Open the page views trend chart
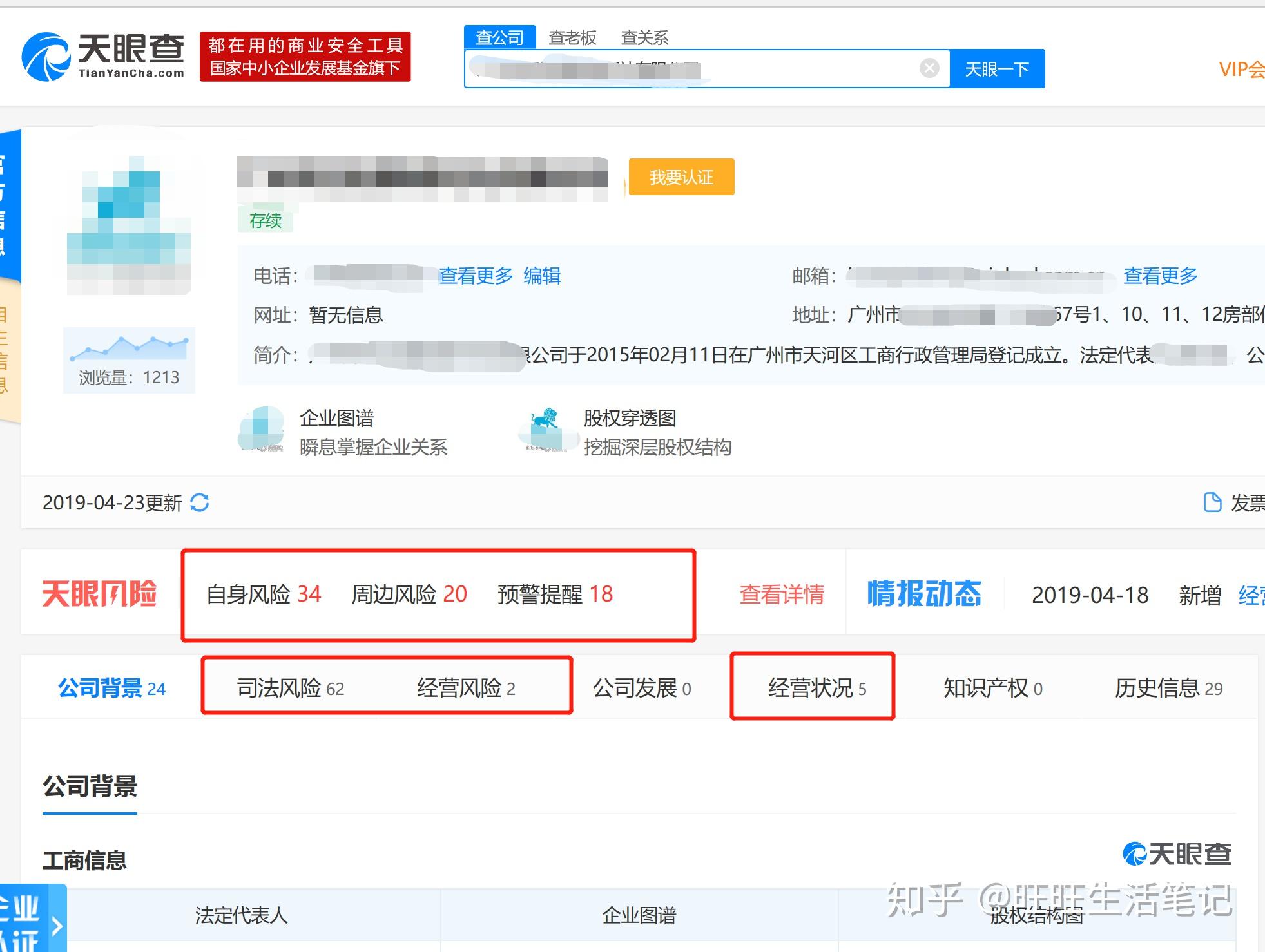 click(129, 348)
